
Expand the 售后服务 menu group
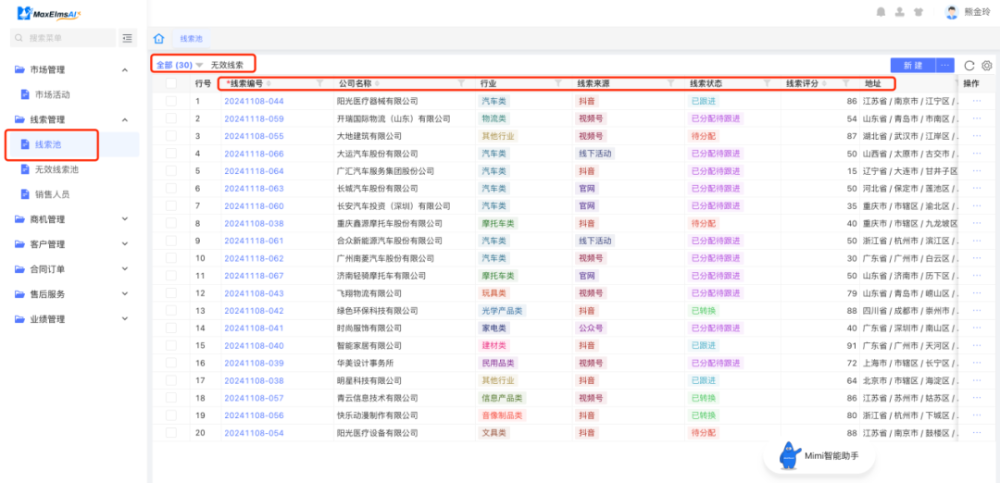coord(125,294)
